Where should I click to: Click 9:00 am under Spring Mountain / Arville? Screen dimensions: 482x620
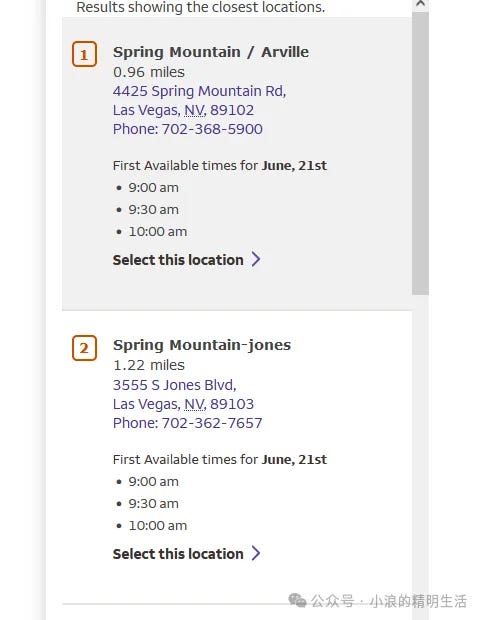[x=153, y=187]
